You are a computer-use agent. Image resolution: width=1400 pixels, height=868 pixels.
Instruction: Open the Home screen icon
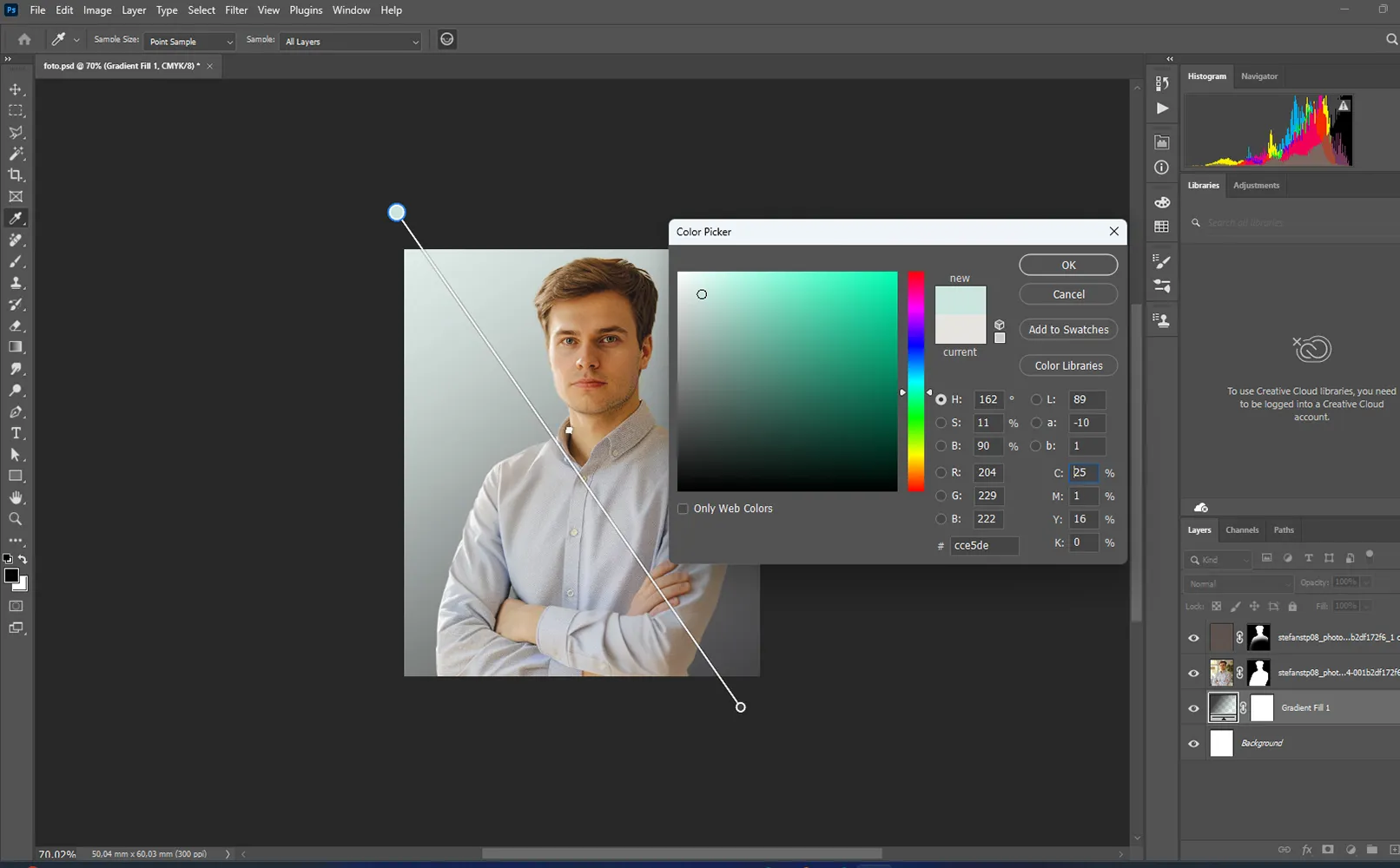(x=24, y=39)
